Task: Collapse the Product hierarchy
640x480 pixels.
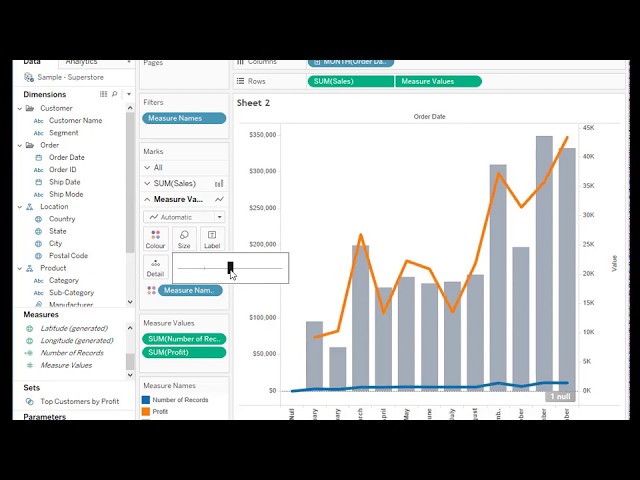Action: (20, 269)
